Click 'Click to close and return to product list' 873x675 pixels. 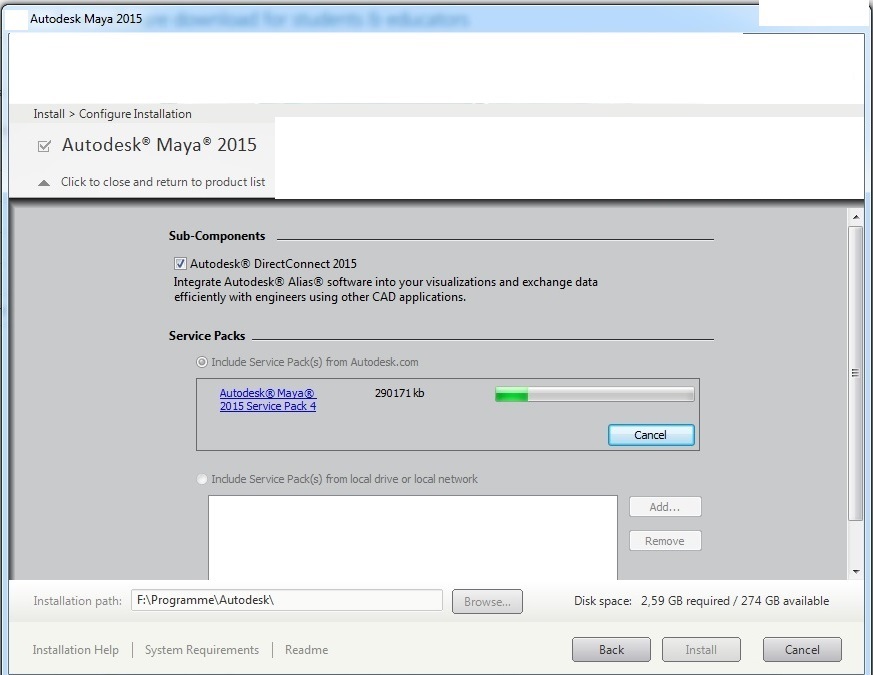[163, 182]
